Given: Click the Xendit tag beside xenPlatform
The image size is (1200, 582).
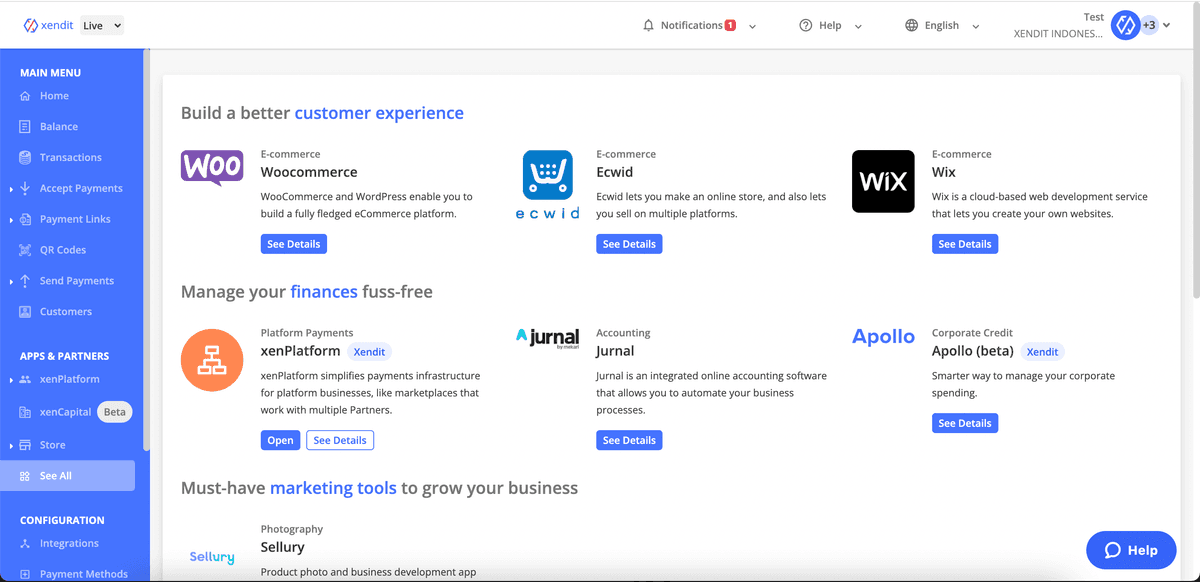Looking at the screenshot, I should click(x=369, y=352).
